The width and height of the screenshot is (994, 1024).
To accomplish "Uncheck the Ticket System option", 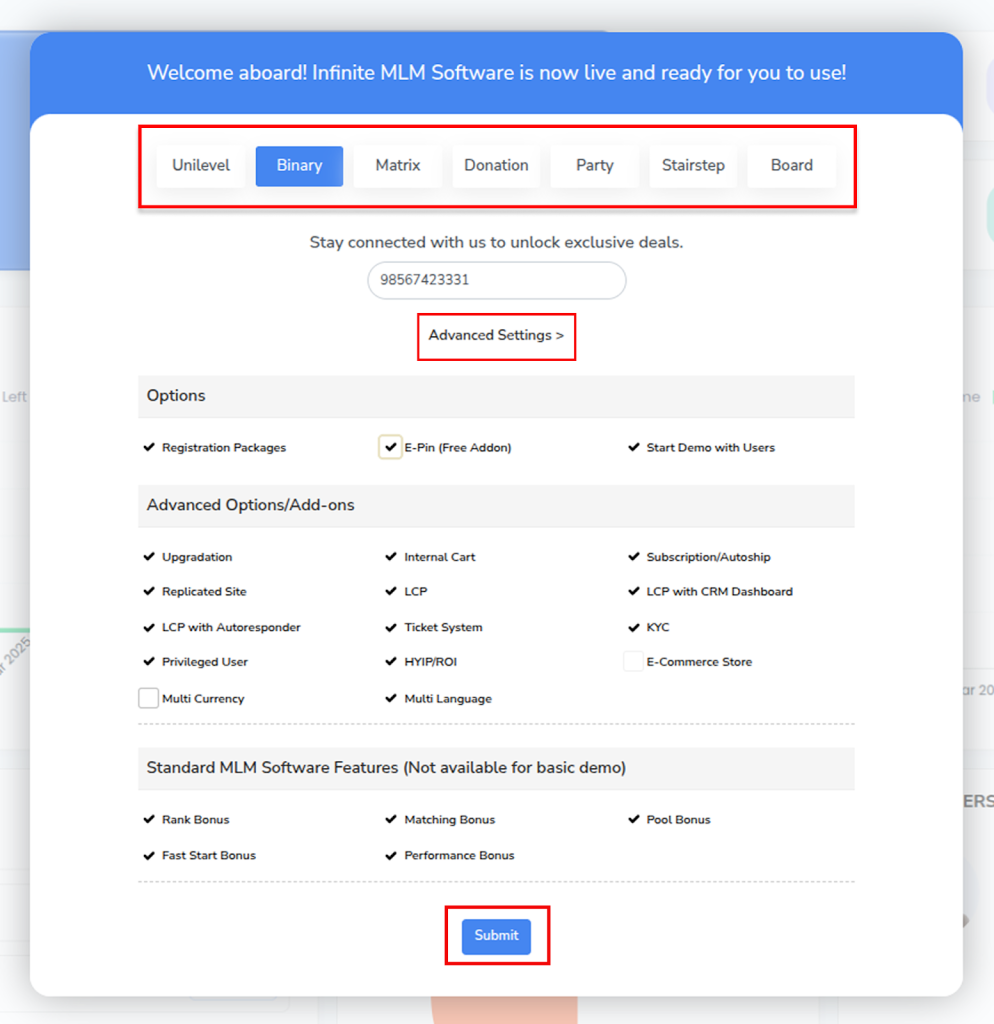I will (x=391, y=628).
